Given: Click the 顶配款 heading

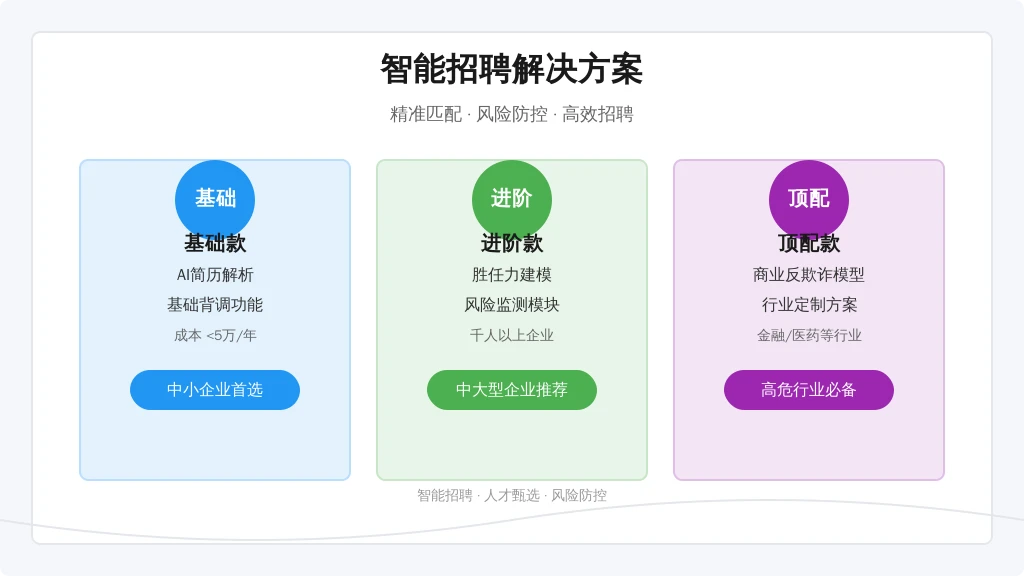Looking at the screenshot, I should (x=808, y=244).
